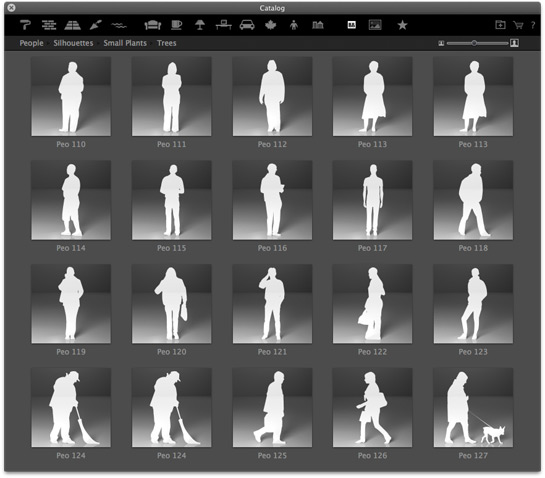Switch to the Small Plants subcategory tab

click(x=125, y=43)
